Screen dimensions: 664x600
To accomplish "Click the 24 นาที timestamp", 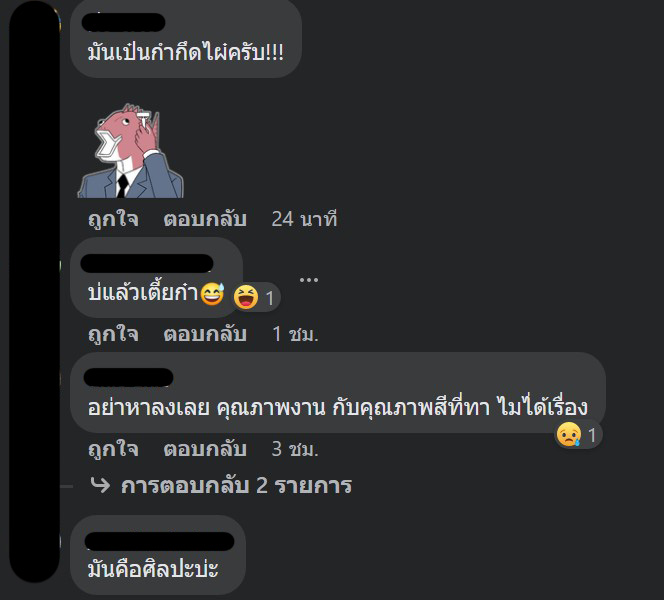I will pyautogui.click(x=304, y=219).
